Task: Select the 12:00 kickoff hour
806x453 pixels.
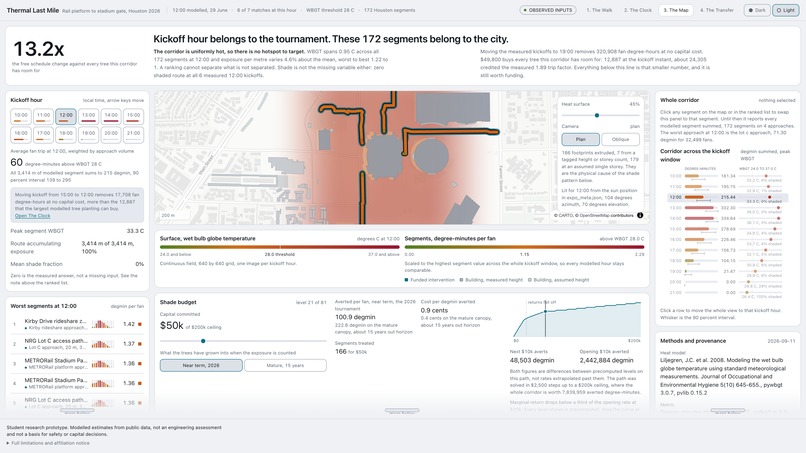Action: tap(66, 116)
